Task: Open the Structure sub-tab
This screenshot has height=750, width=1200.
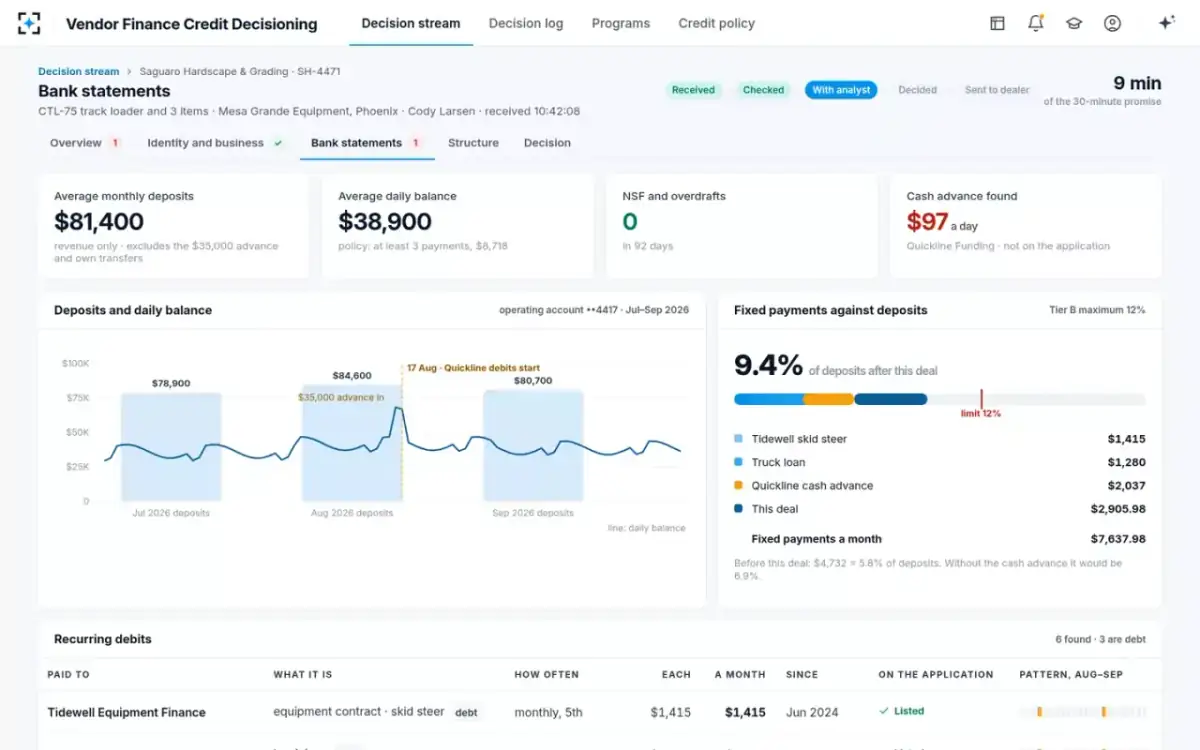Action: [x=473, y=143]
